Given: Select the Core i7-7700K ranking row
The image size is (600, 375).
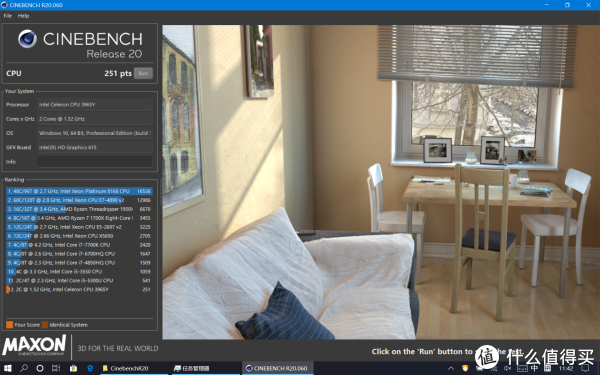Looking at the screenshot, I should [x=79, y=245].
